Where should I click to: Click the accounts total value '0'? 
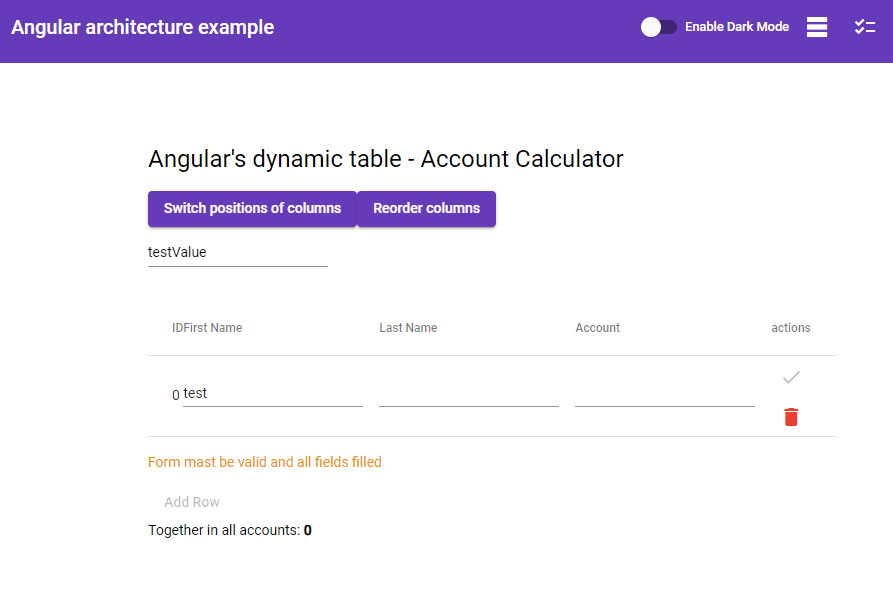[307, 530]
